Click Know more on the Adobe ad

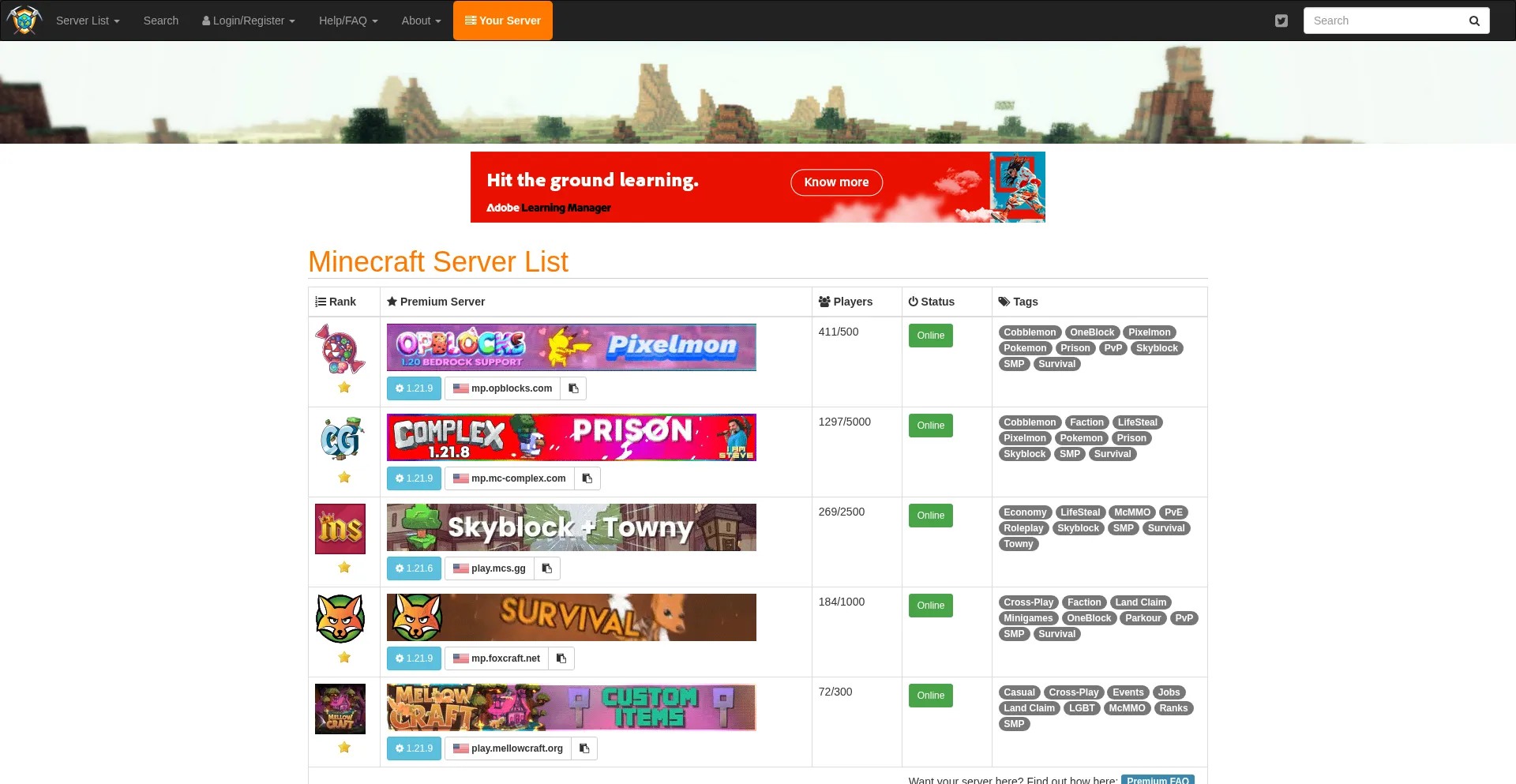click(836, 182)
